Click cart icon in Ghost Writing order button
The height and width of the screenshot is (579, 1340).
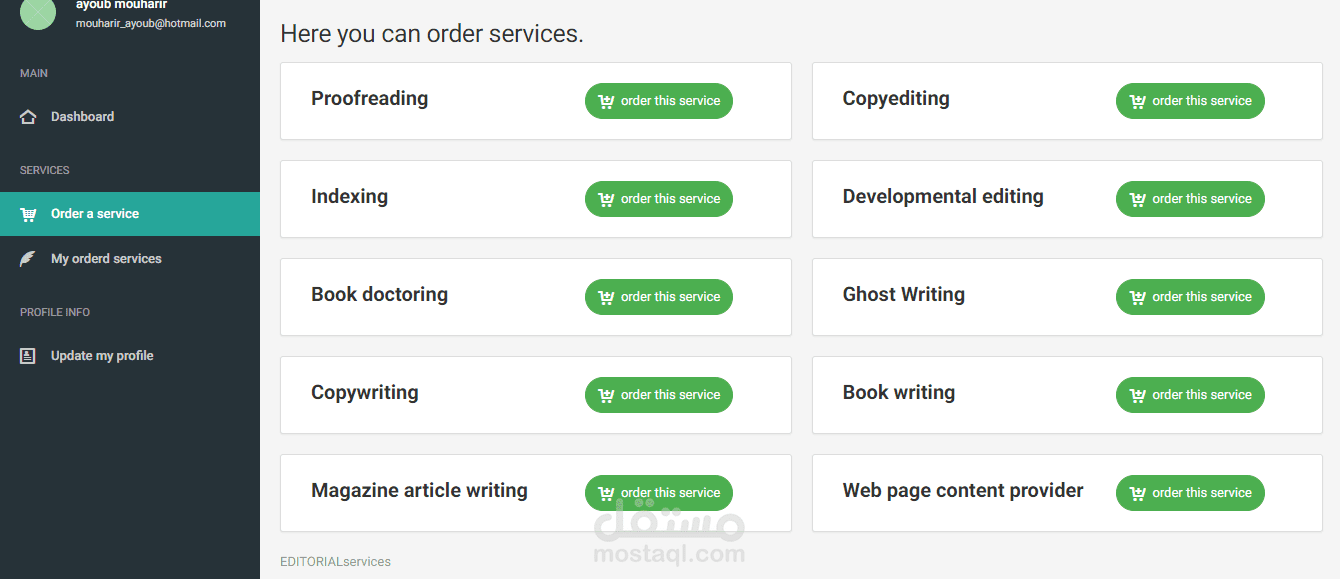coord(1137,297)
